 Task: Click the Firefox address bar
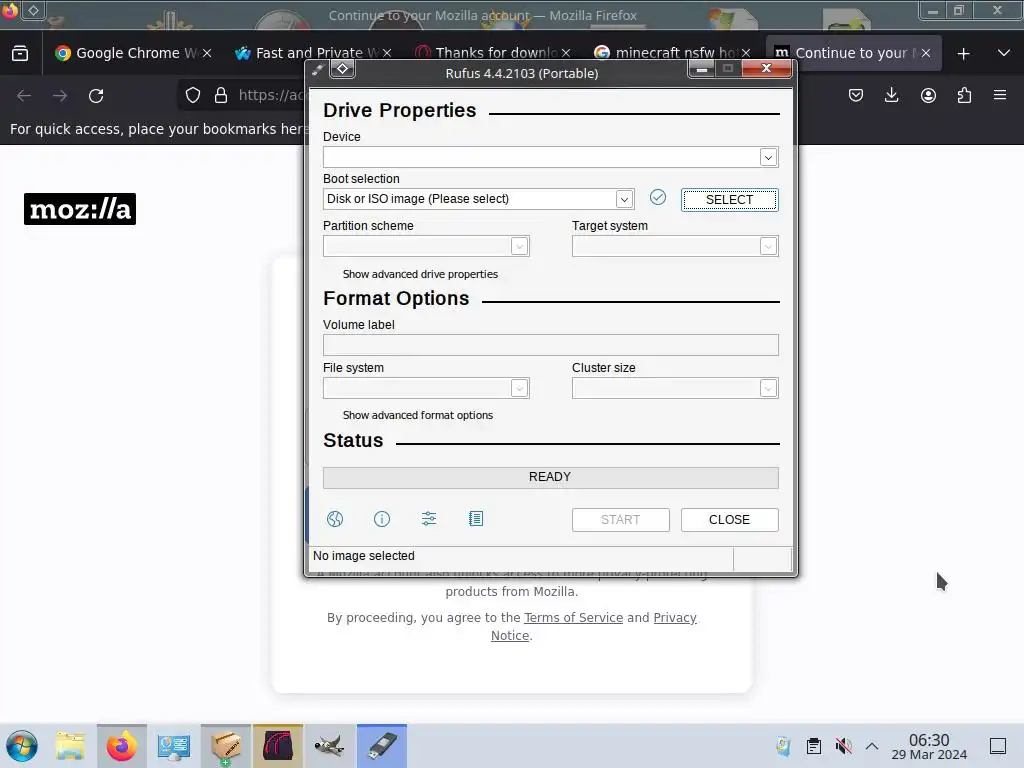pos(271,95)
